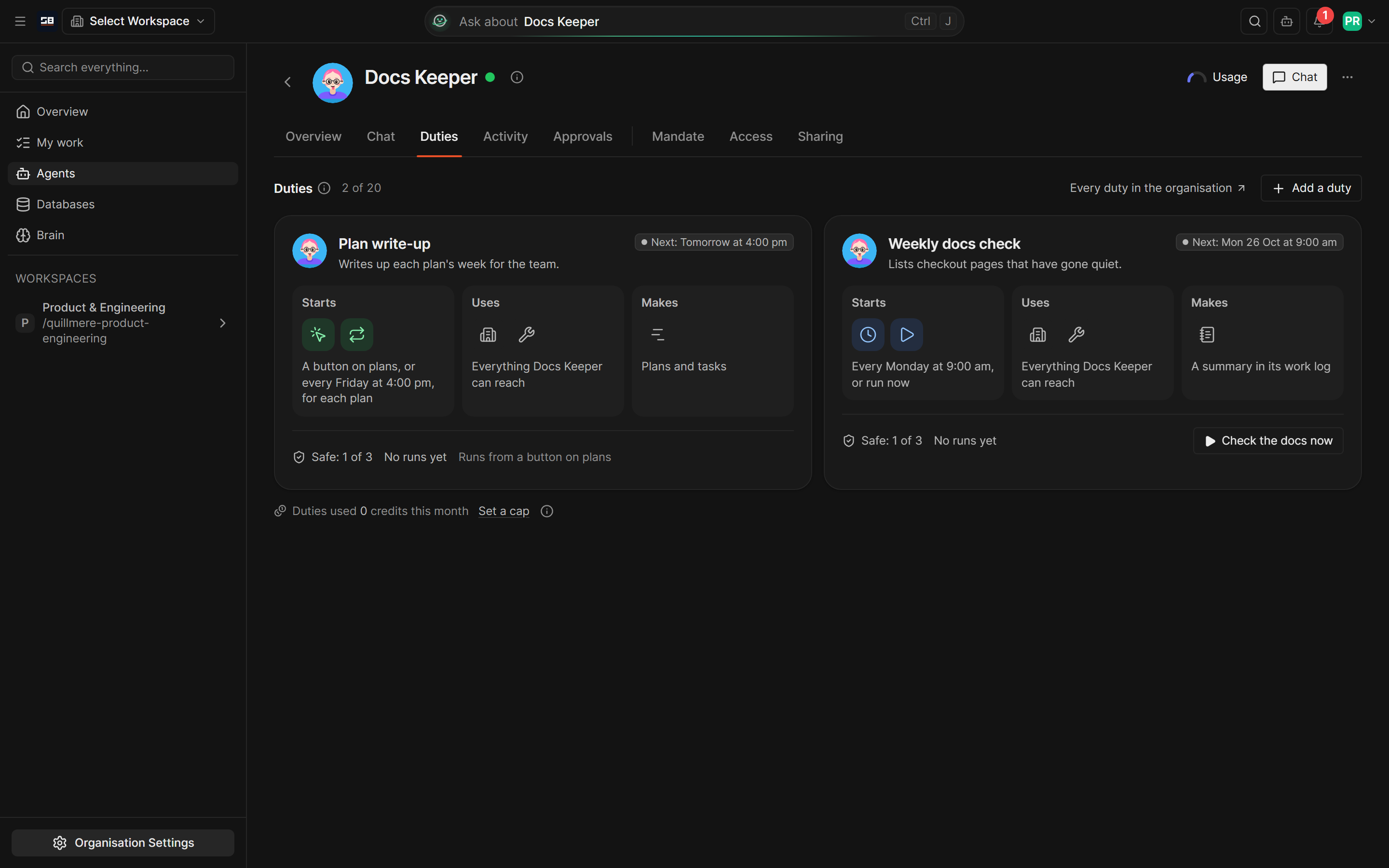1389x868 pixels.
Task: Click the work log icon in Weekly docs check Makes
Action: (1207, 335)
